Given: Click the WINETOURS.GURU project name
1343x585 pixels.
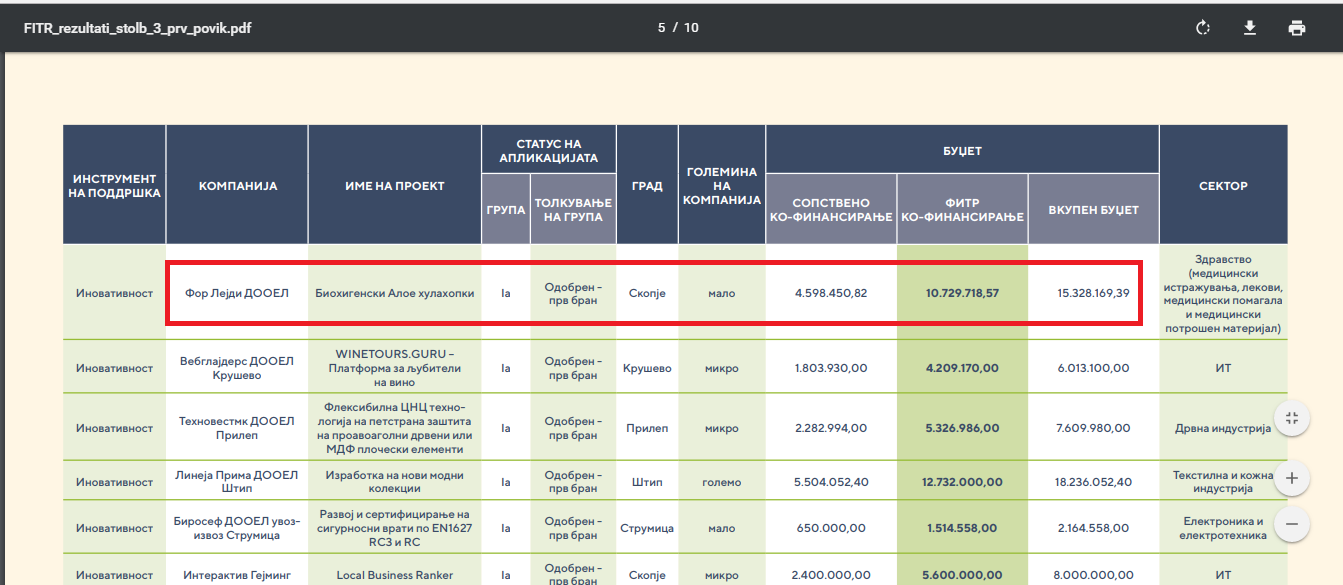Looking at the screenshot, I should (394, 368).
